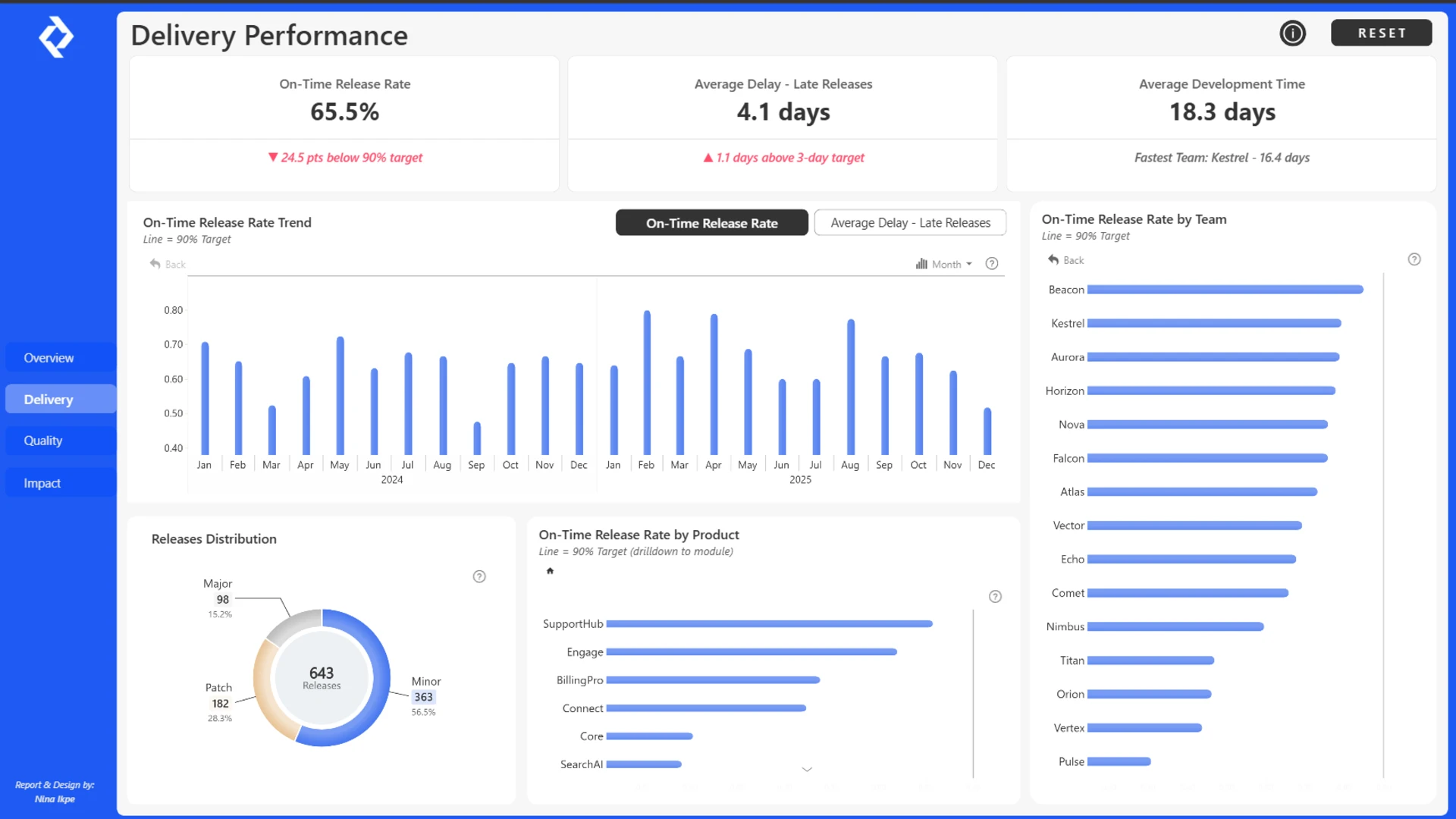1456x819 pixels.
Task: Click the SearchAI product bar
Action: pyautogui.click(x=644, y=764)
